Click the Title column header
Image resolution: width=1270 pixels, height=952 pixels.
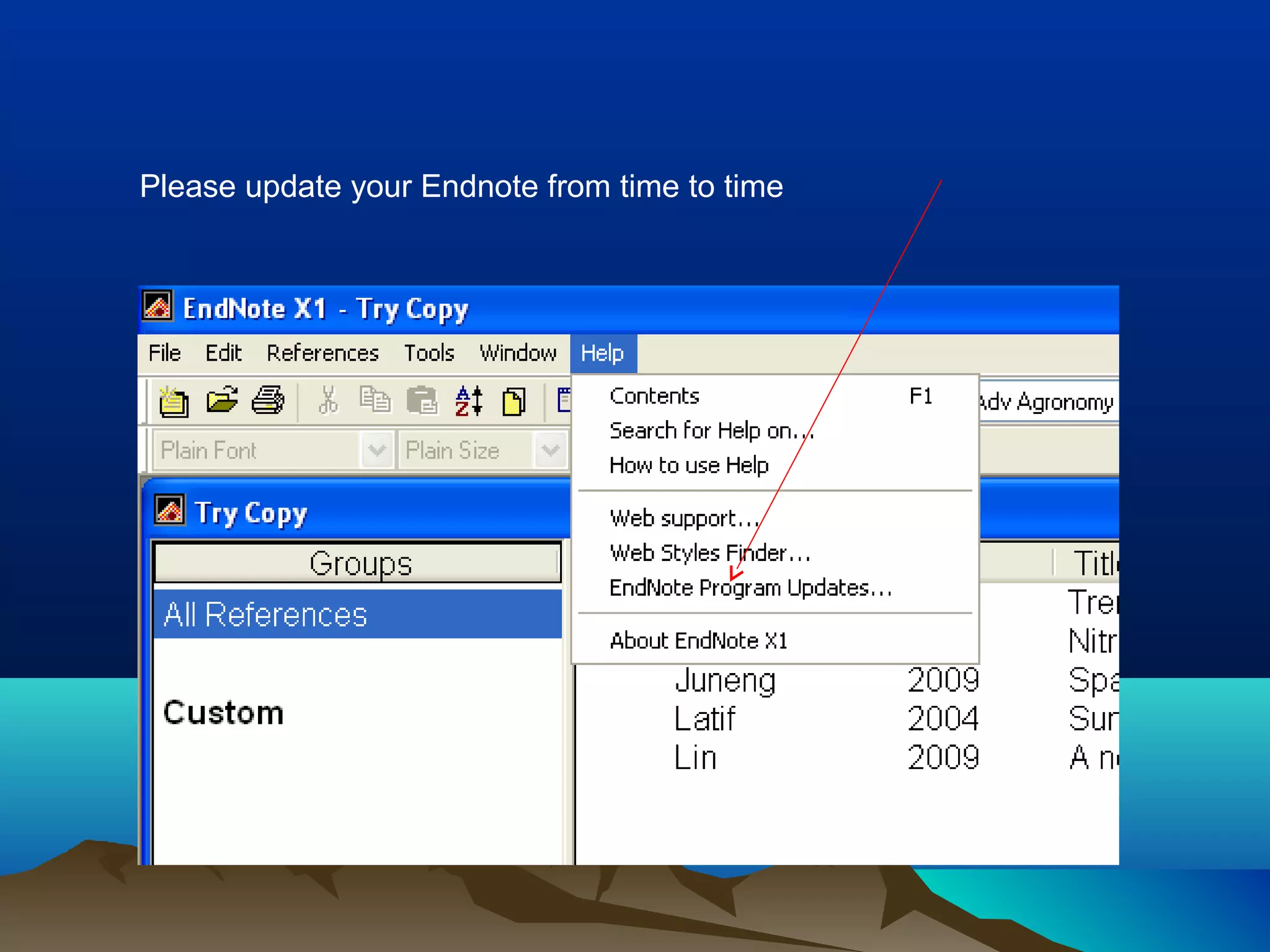(x=1088, y=563)
